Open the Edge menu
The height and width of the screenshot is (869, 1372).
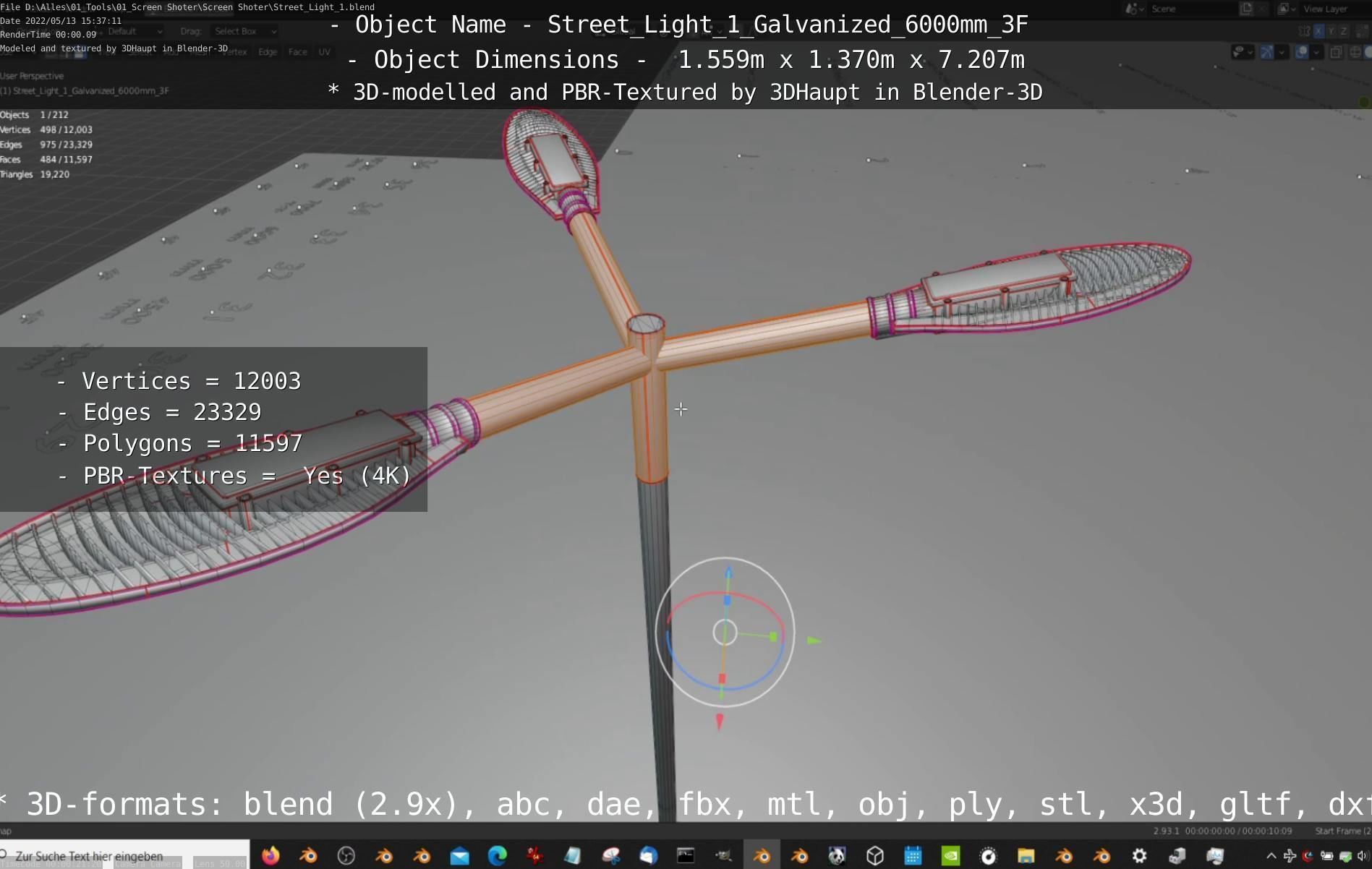[268, 52]
